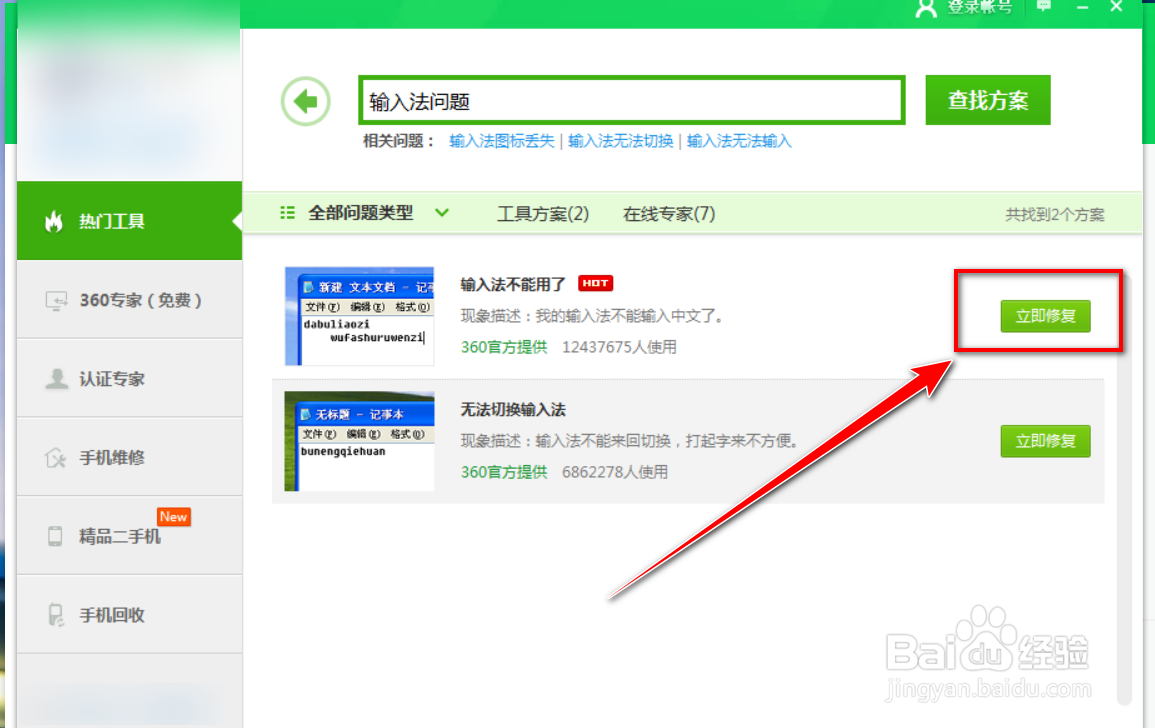Click the flame icon beside 热门工具
This screenshot has width=1155, height=728.
(x=54, y=221)
